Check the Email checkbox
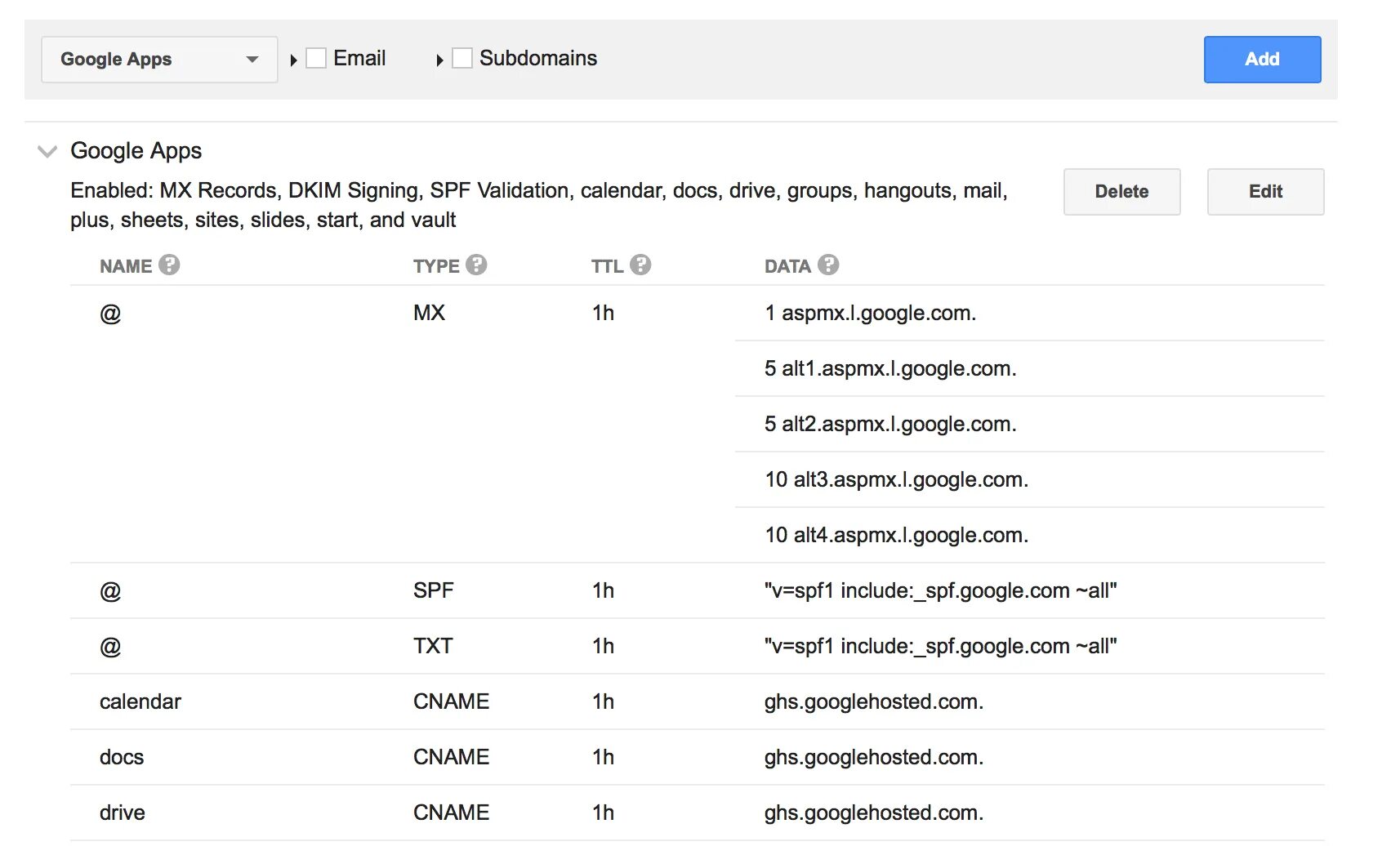This screenshot has height=846, width=1400. (x=316, y=58)
